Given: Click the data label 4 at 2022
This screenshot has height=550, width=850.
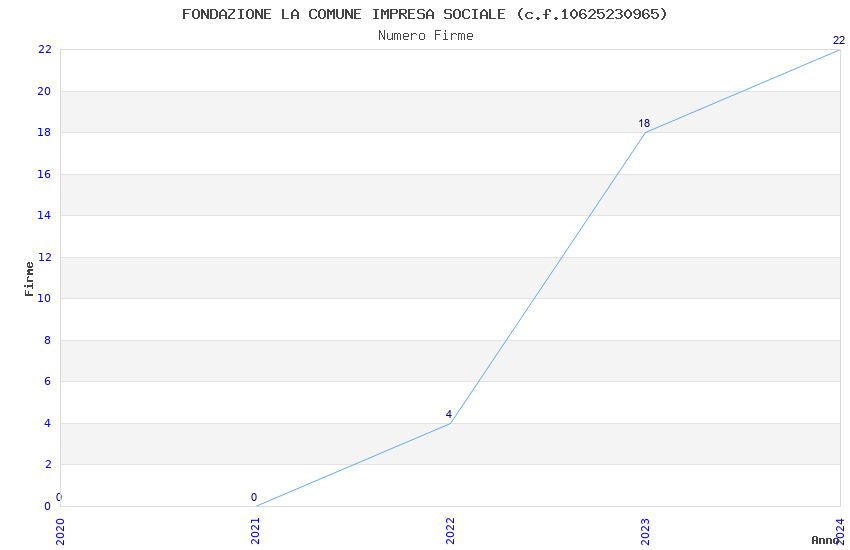Looking at the screenshot, I should [x=449, y=414].
